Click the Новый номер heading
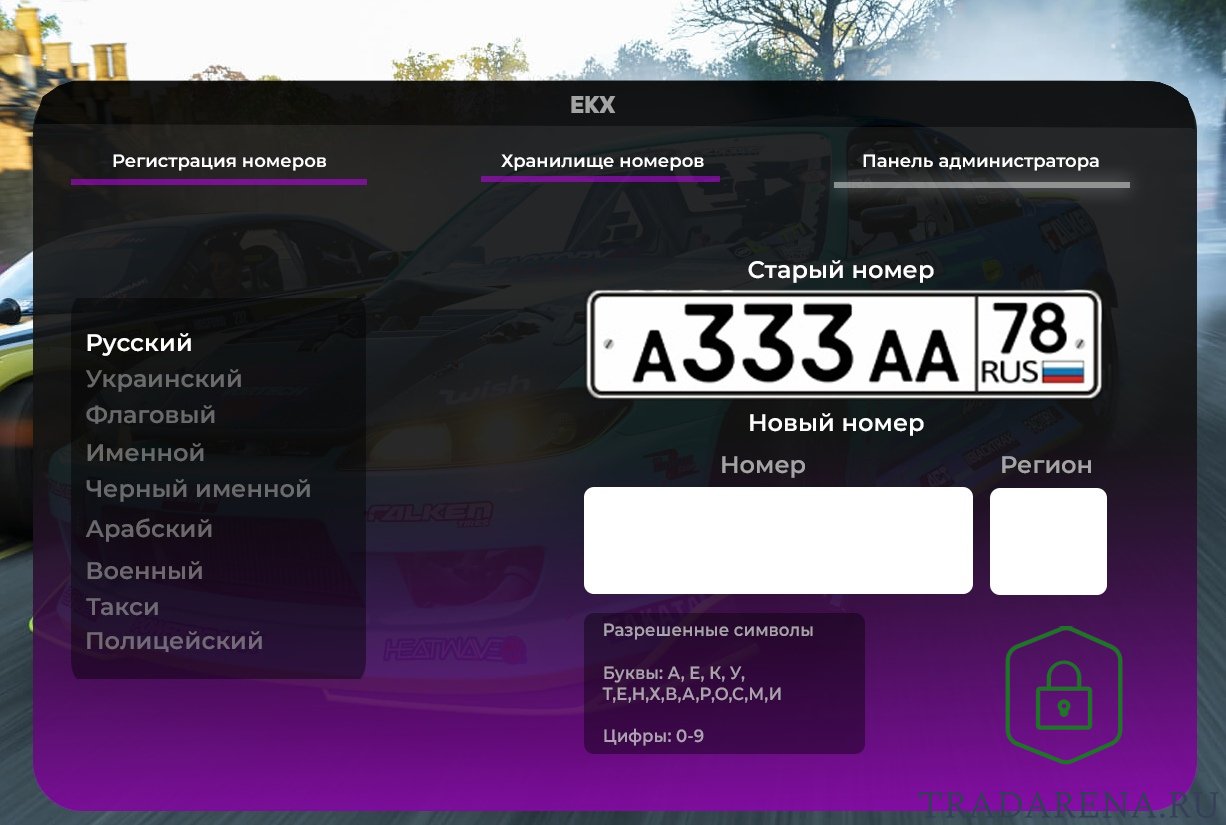The height and width of the screenshot is (825, 1226). pos(836,423)
